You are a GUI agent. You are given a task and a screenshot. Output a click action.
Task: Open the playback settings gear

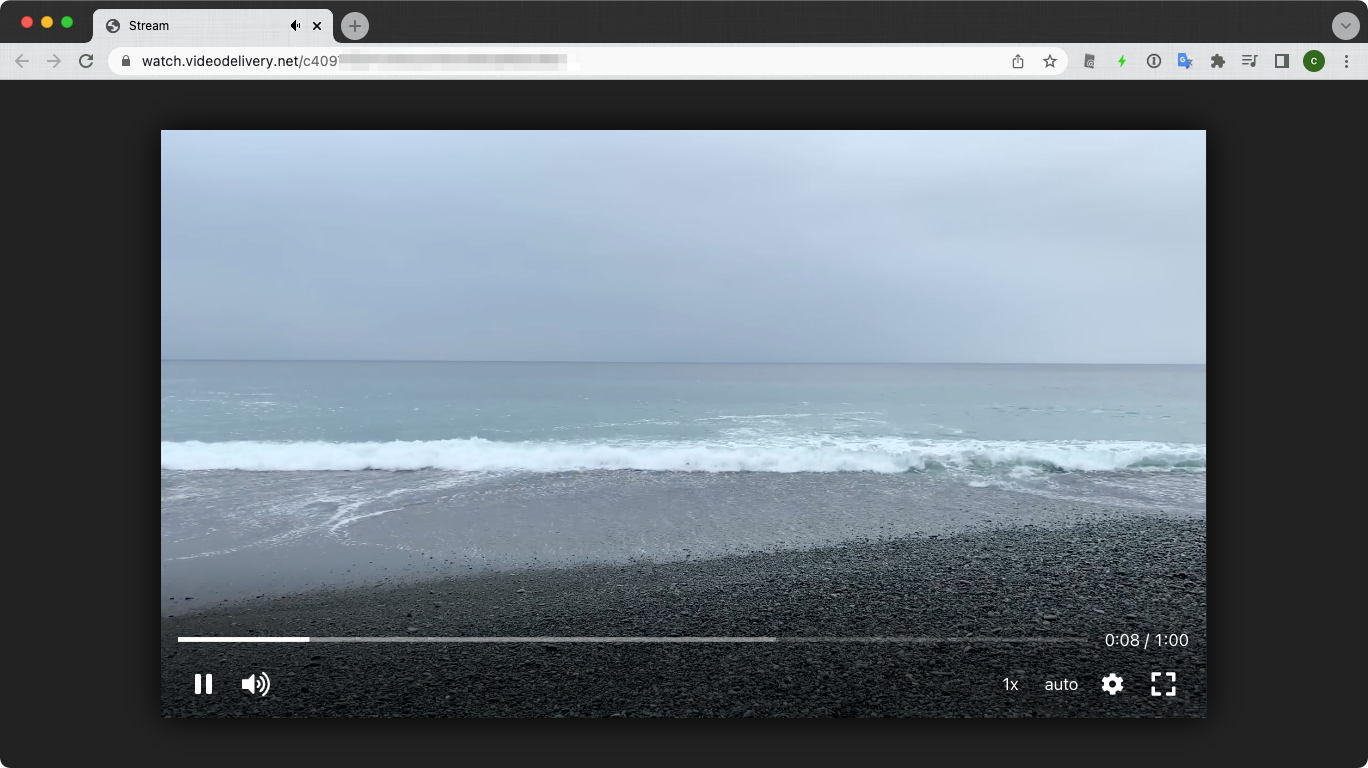tap(1112, 684)
